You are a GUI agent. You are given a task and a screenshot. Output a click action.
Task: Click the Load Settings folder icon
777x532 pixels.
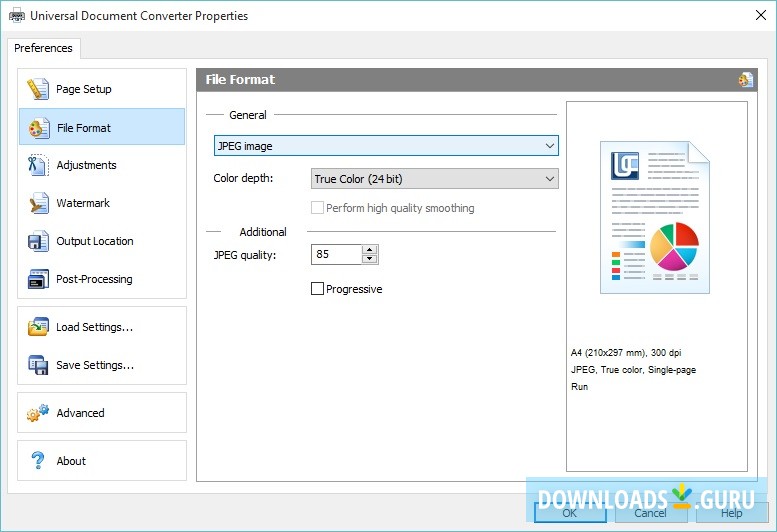38,327
